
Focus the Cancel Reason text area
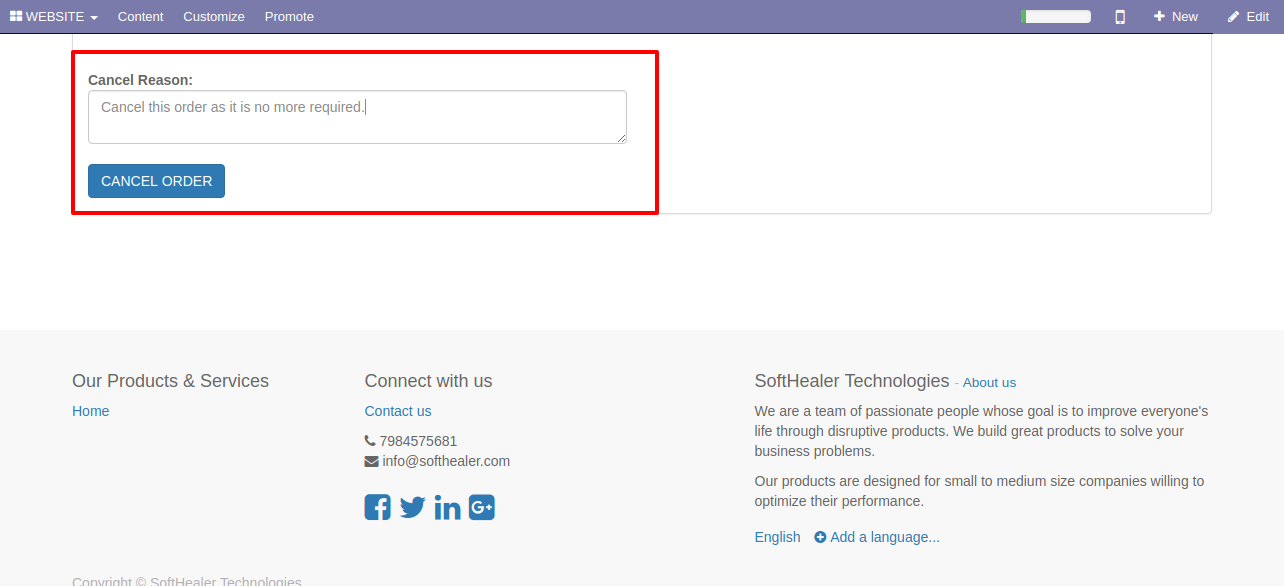[357, 117]
